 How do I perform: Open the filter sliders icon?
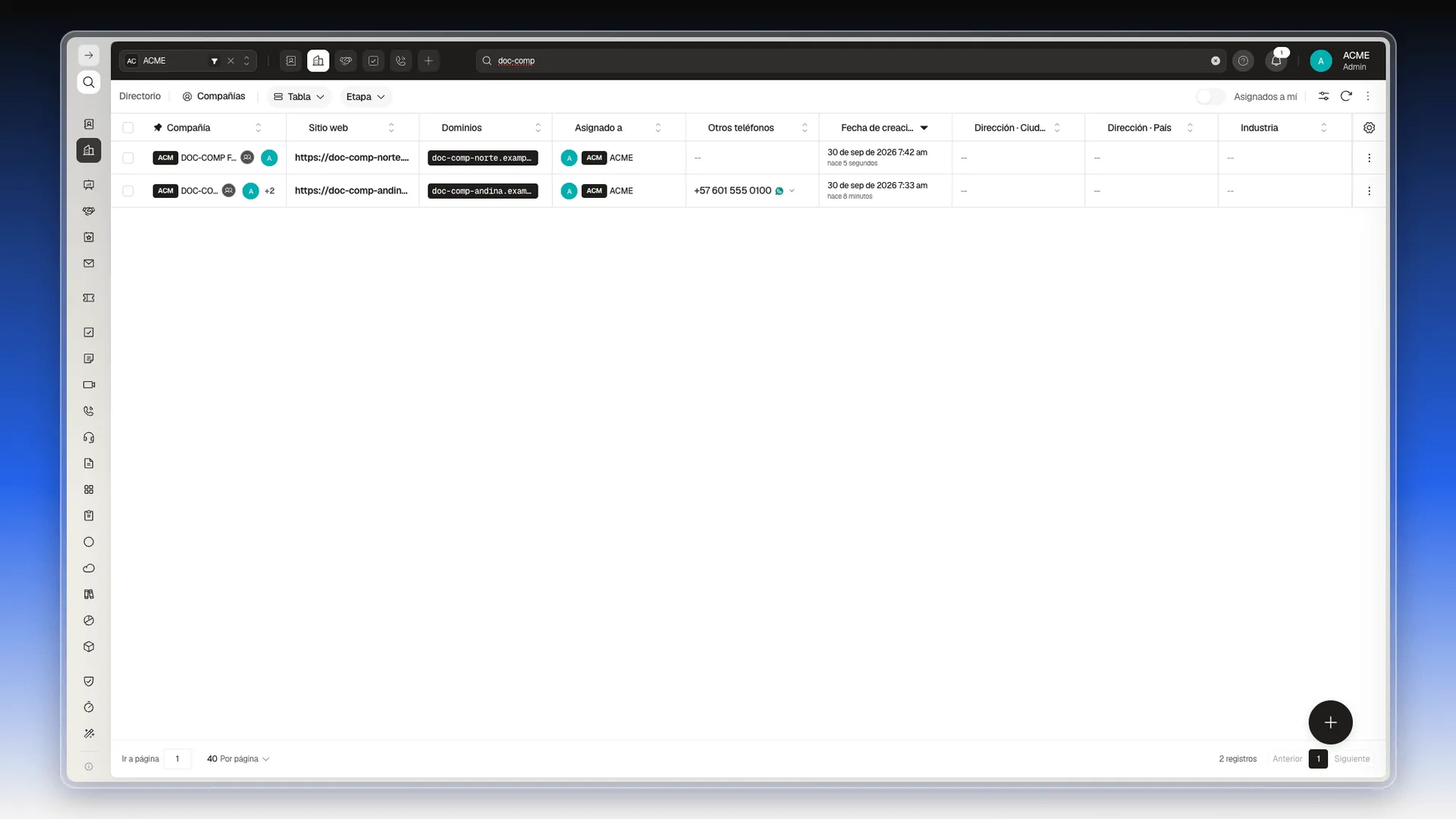pyautogui.click(x=1323, y=96)
